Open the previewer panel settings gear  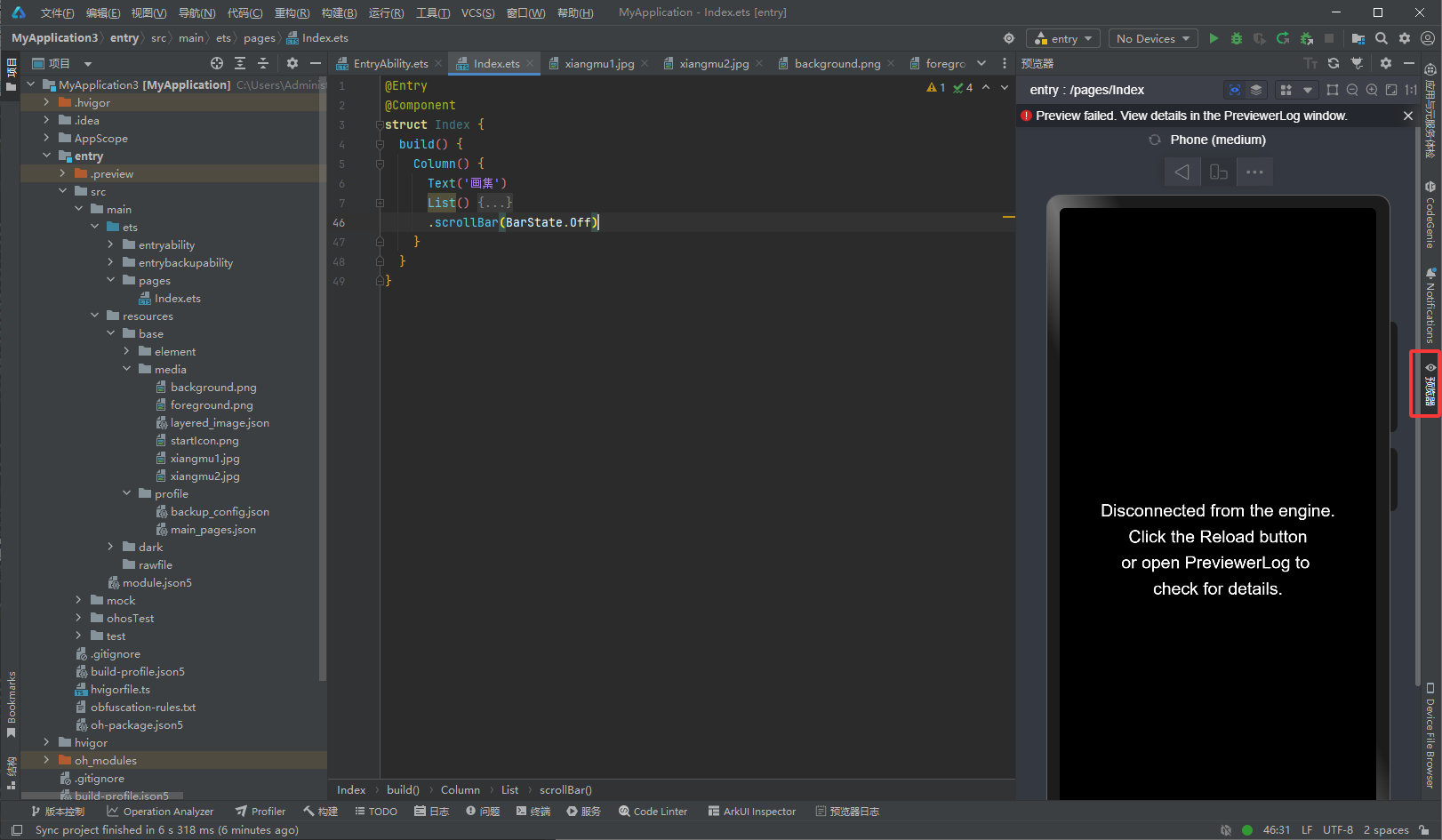[x=1385, y=63]
